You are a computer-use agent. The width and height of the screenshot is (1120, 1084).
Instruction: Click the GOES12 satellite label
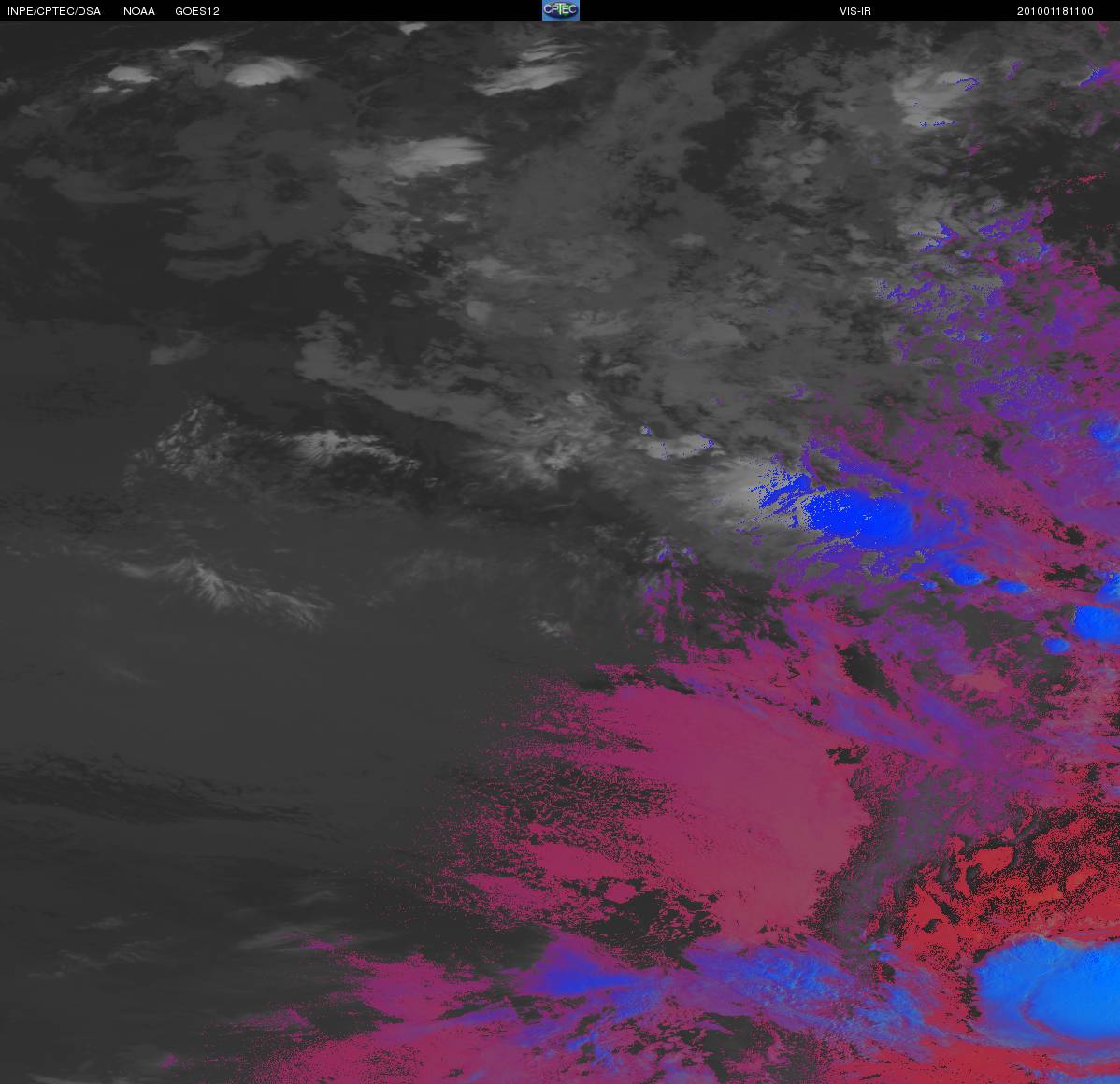(197, 11)
